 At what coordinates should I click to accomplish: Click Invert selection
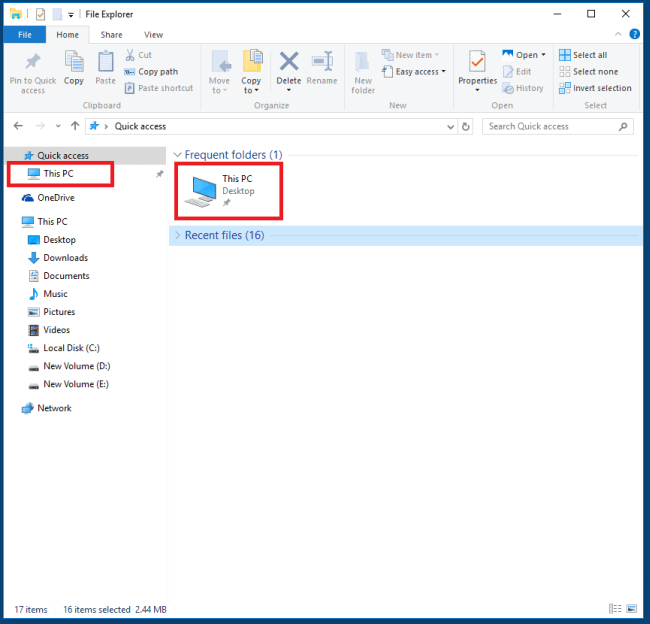tap(595, 88)
